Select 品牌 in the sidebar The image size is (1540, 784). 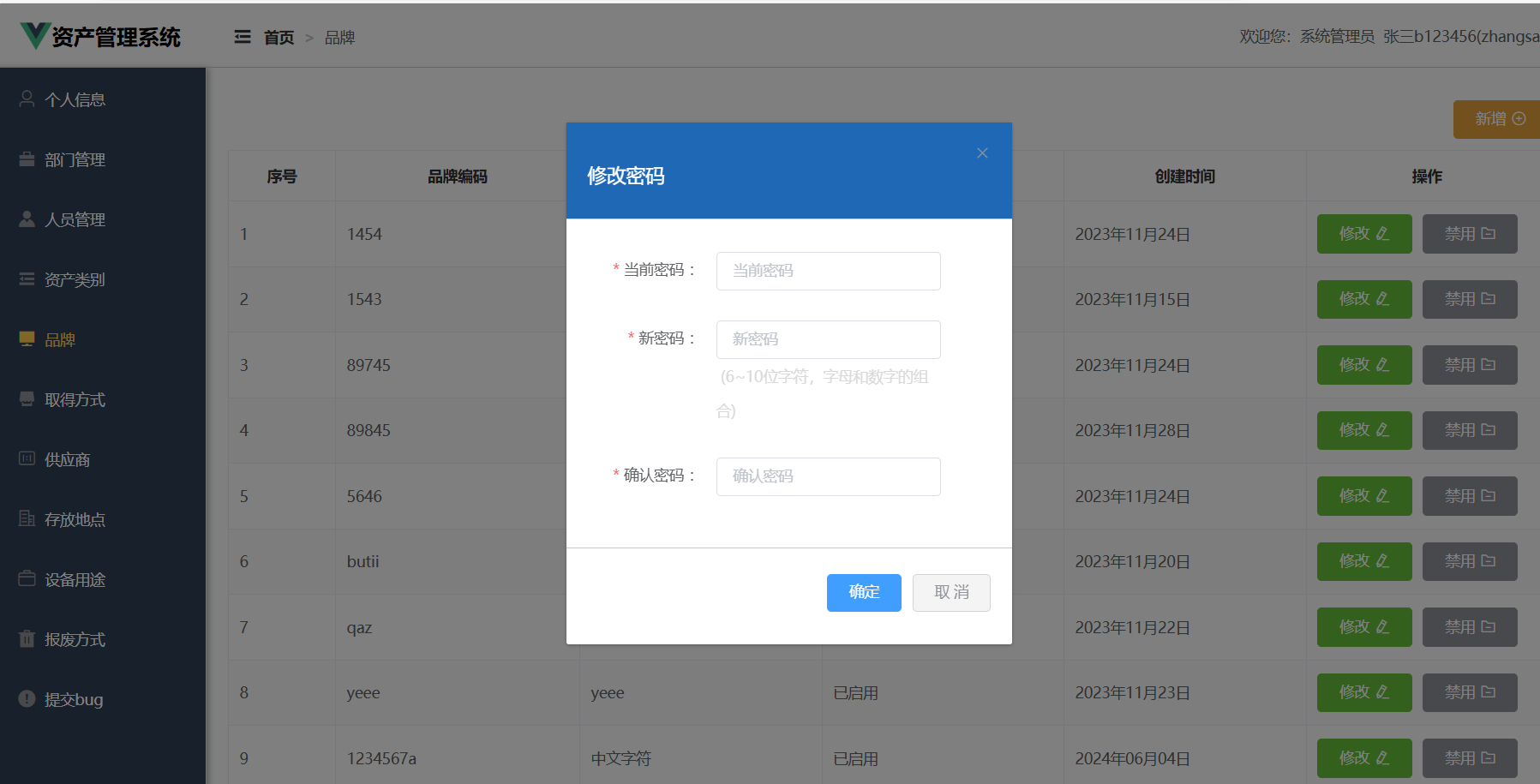103,339
